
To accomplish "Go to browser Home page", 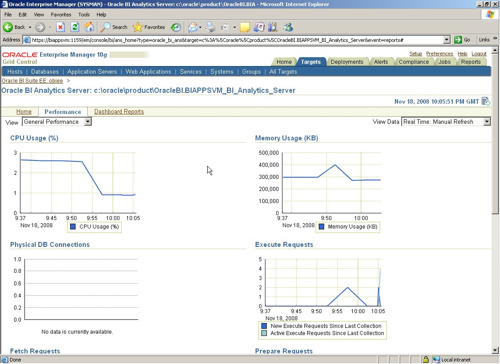I will (x=89, y=27).
